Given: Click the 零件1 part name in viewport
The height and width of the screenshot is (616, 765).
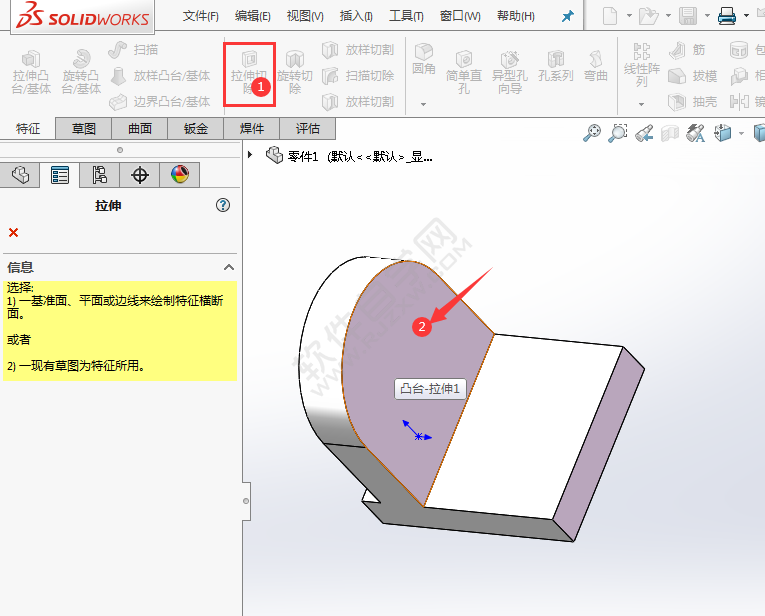Looking at the screenshot, I should (x=302, y=157).
